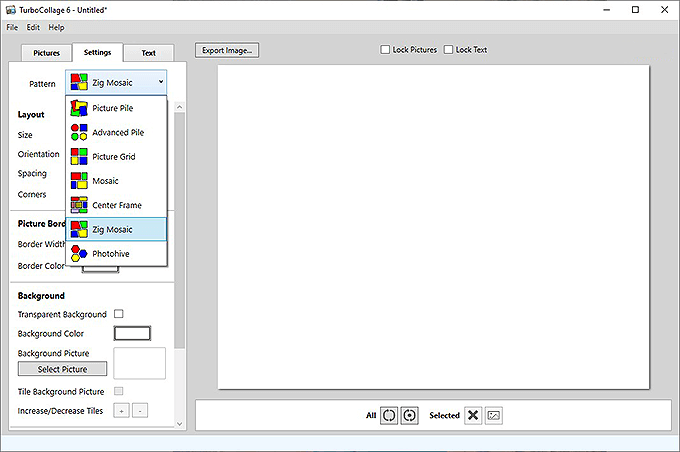Click the blank collage canvas

(x=433, y=227)
